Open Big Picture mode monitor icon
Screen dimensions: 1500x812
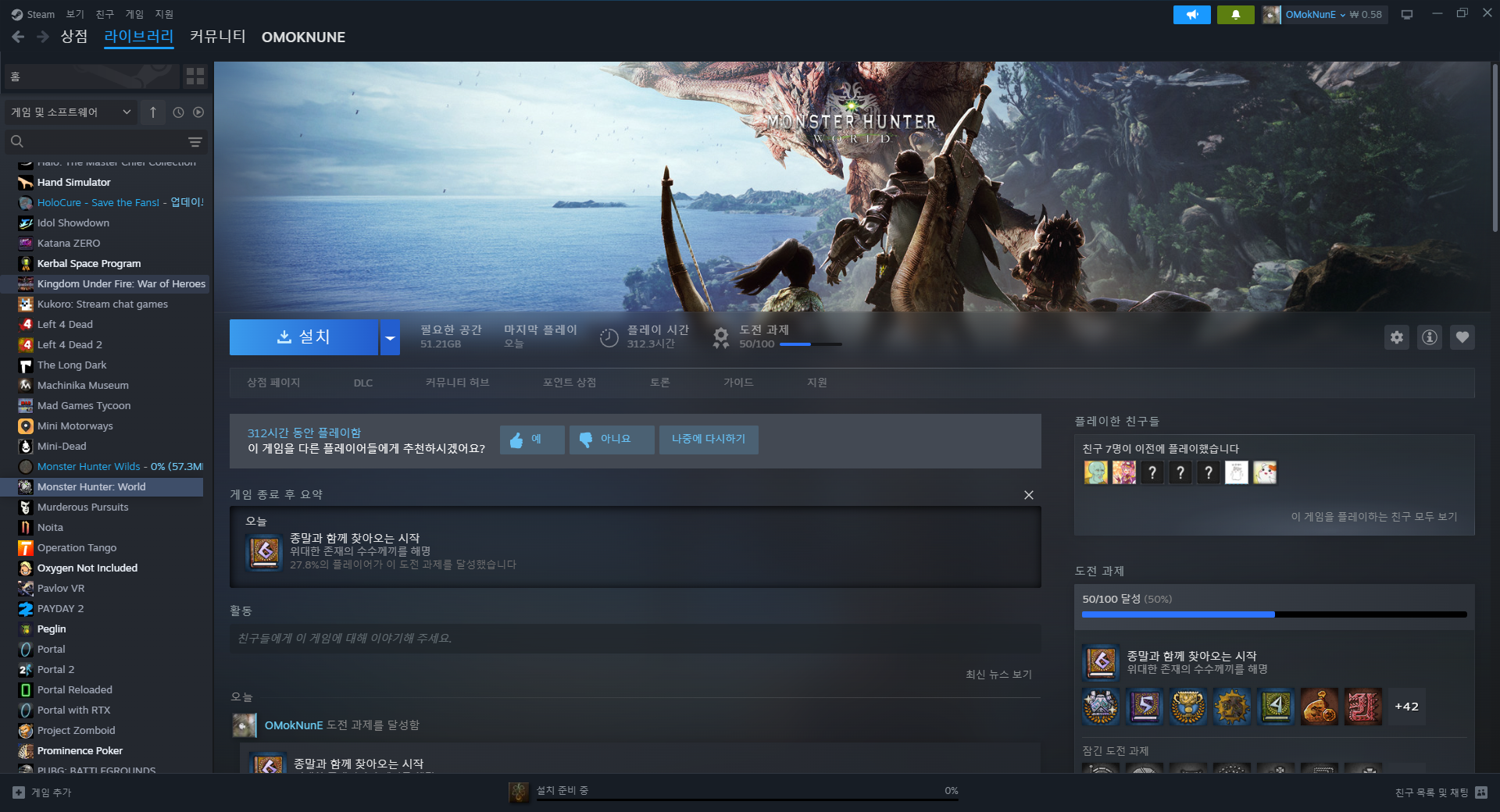click(1407, 14)
